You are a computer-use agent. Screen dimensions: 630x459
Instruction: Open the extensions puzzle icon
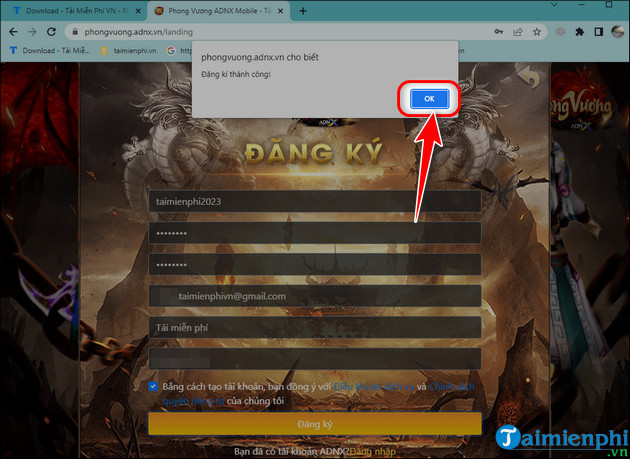(x=579, y=32)
